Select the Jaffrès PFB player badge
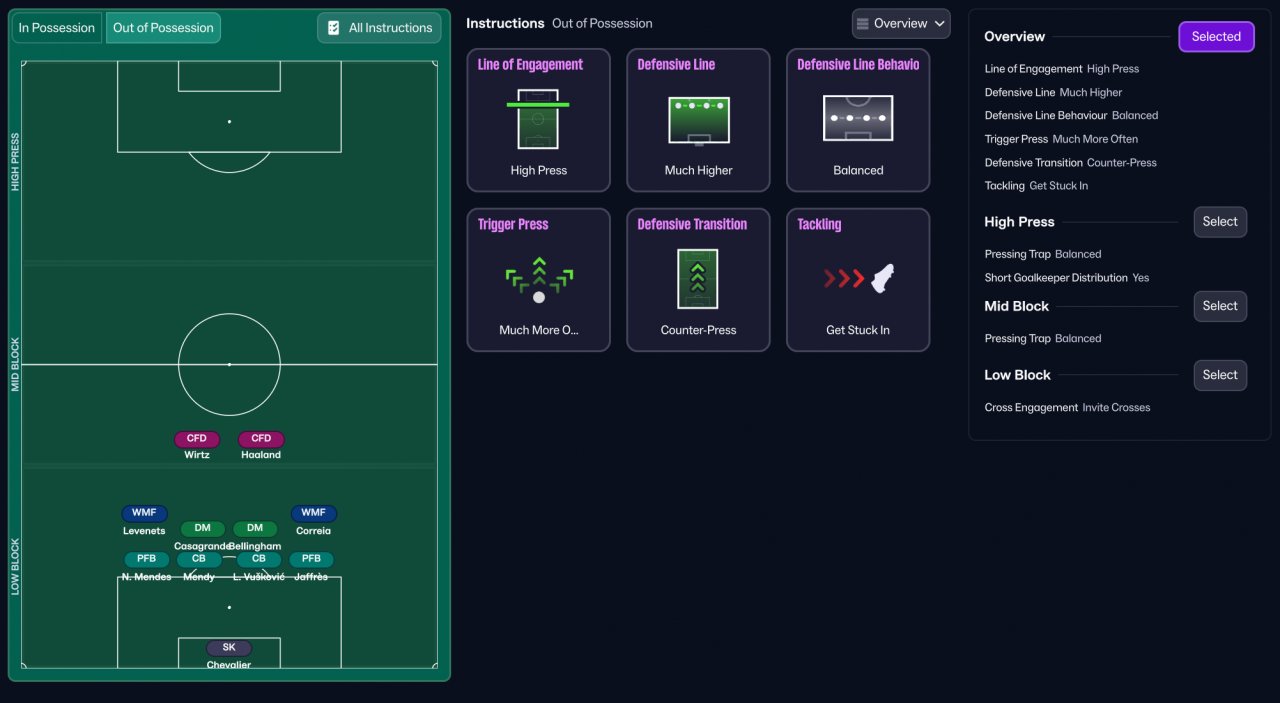The image size is (1280, 703). click(311, 560)
